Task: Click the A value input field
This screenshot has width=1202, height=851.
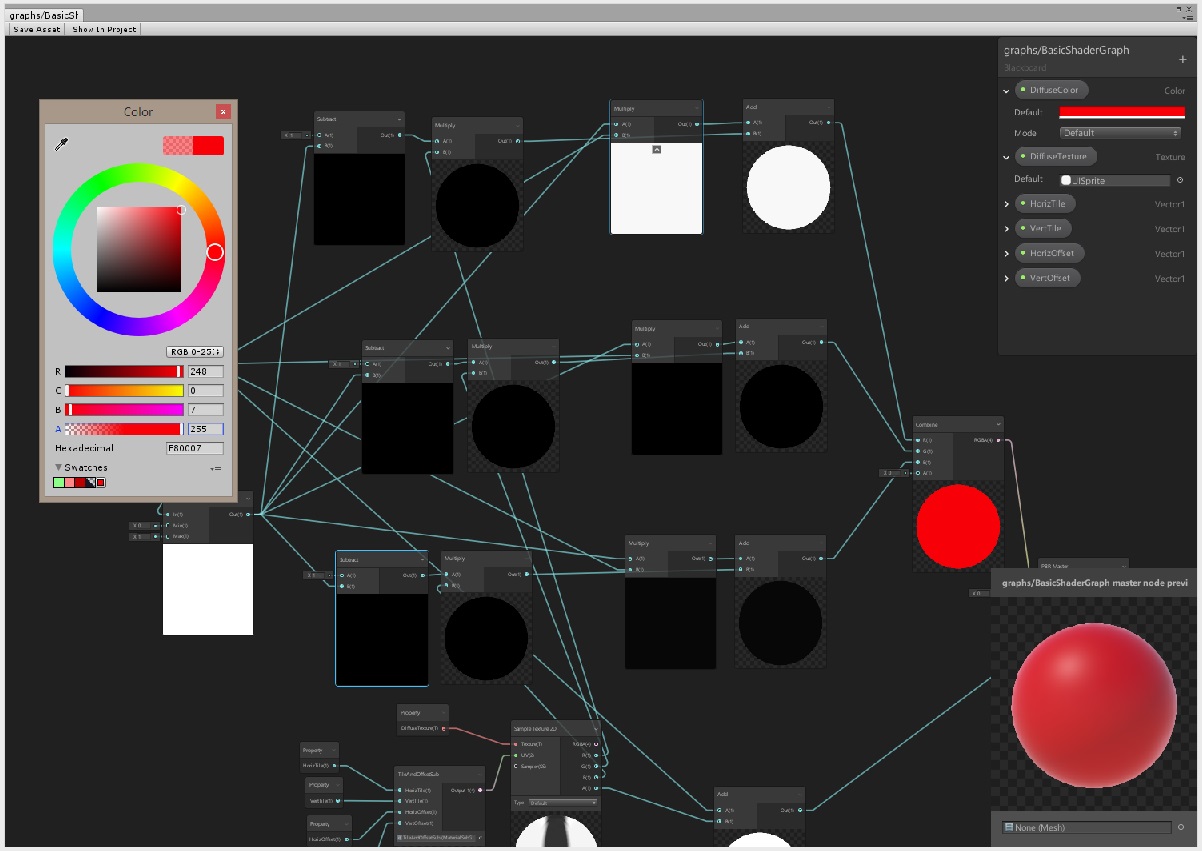Action: 205,428
